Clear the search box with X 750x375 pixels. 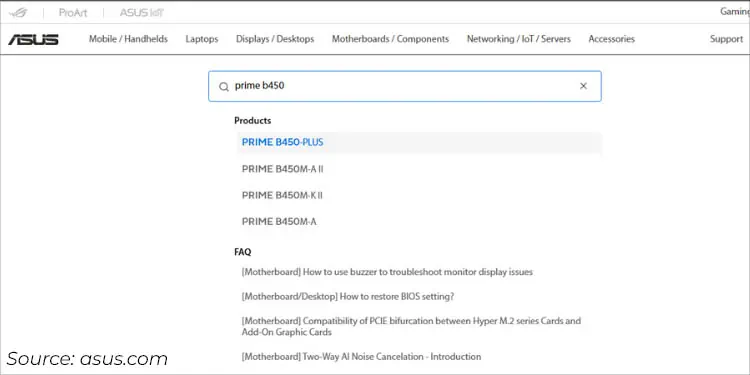[x=583, y=86]
